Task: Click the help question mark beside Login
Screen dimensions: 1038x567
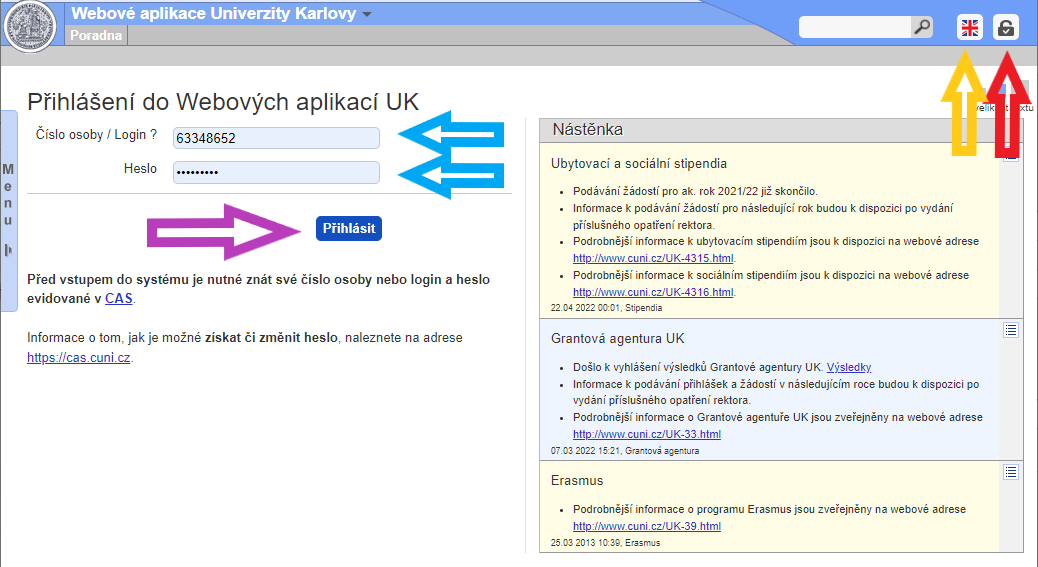Action: [x=153, y=134]
